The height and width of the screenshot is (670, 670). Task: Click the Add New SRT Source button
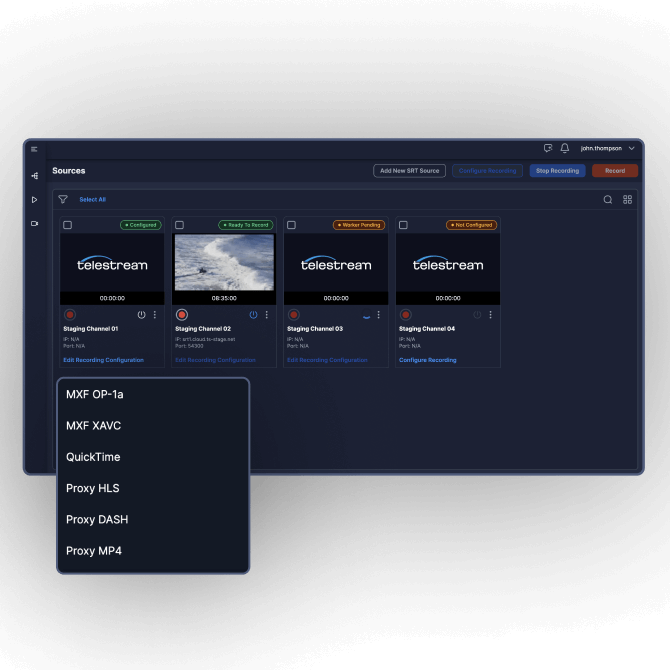point(409,171)
